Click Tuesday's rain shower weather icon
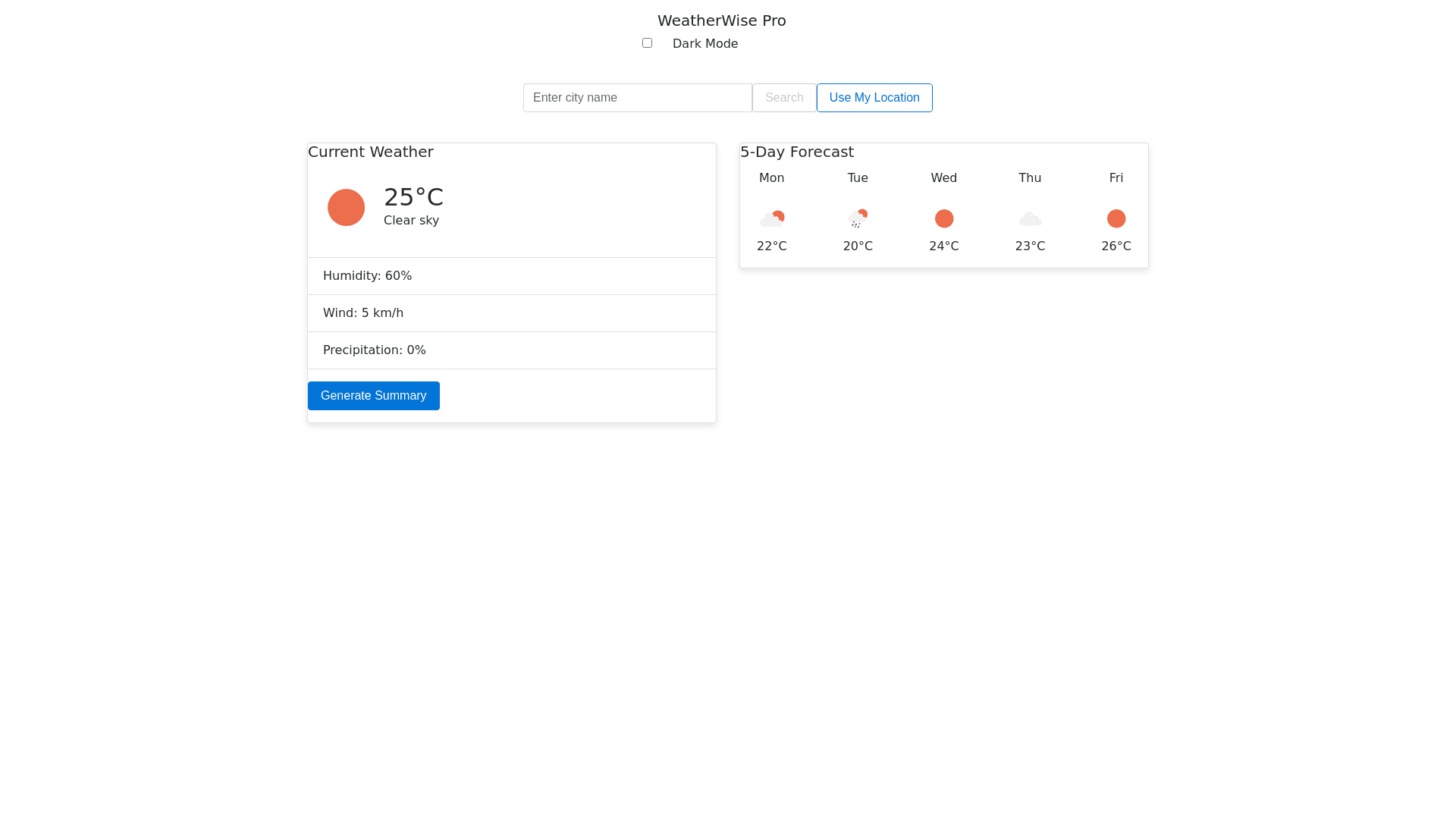Screen dimensions: 1456x819 858,219
